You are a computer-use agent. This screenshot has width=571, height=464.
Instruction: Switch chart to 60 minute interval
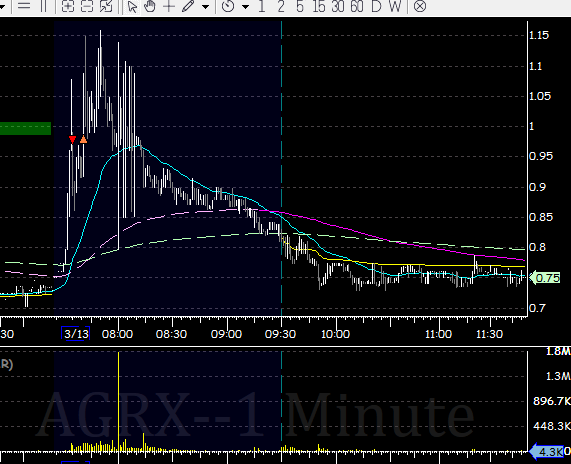pyautogui.click(x=357, y=7)
